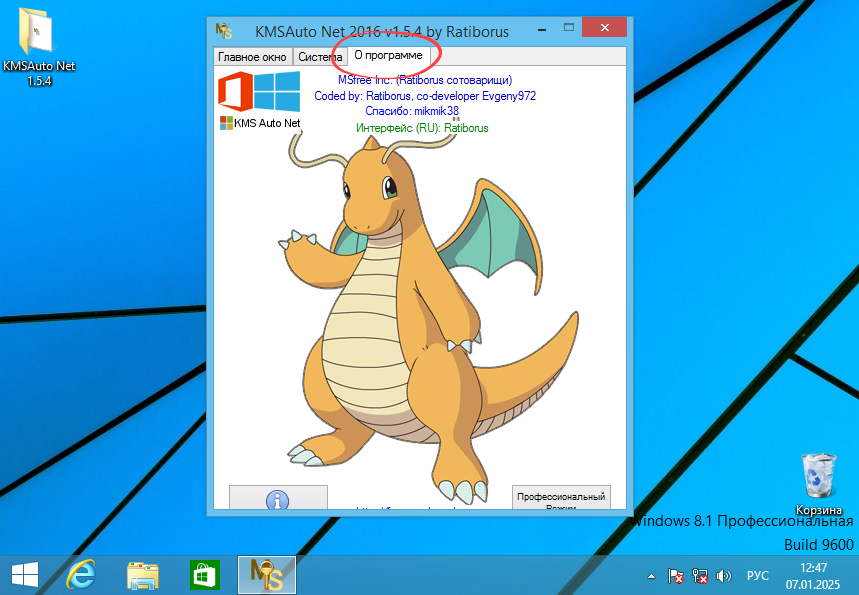Click the KMSAuto icon in title bar
The width and height of the screenshot is (859, 595).
pos(226,31)
